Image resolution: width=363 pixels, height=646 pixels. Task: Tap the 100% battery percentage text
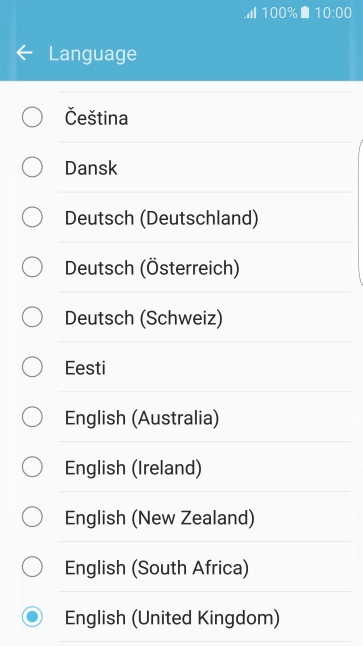pyautogui.click(x=279, y=13)
